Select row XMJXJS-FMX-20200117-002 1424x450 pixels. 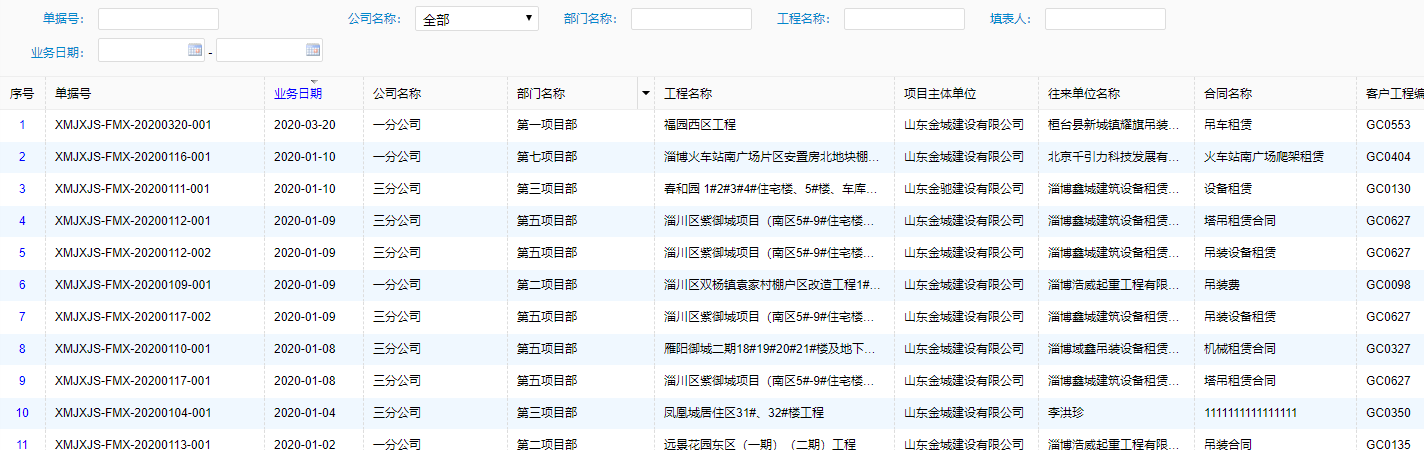click(712, 317)
